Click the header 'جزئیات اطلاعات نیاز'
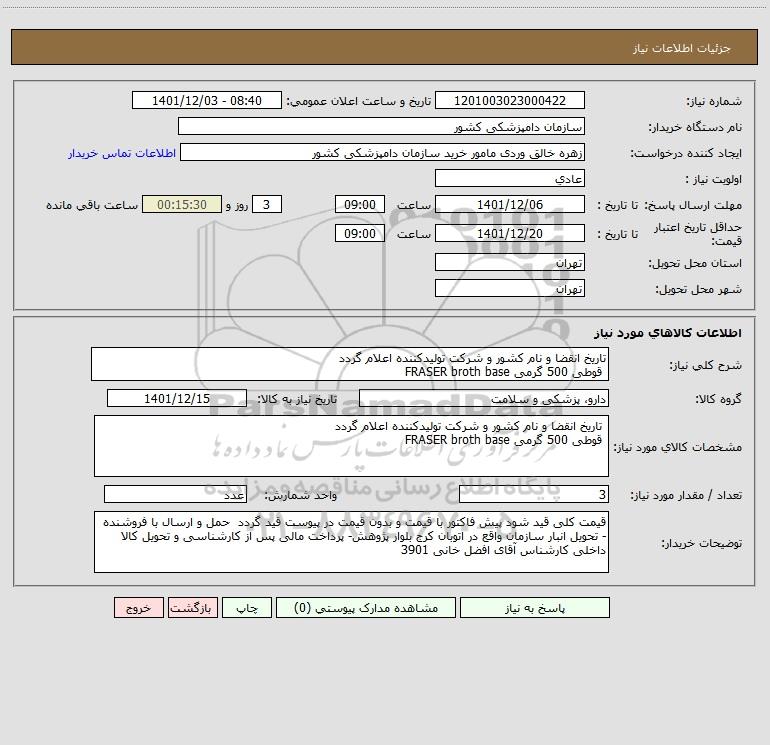 [x=682, y=48]
